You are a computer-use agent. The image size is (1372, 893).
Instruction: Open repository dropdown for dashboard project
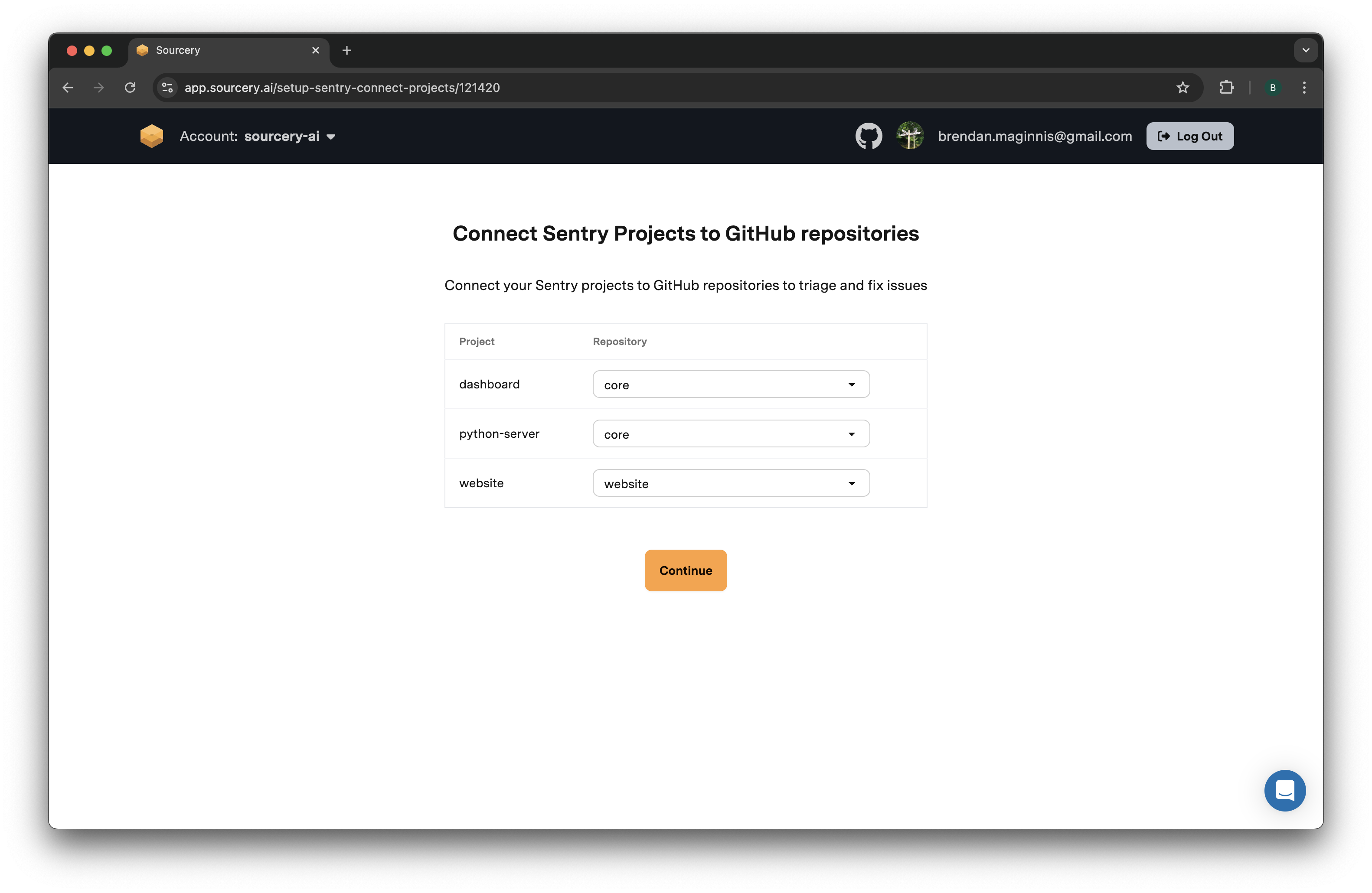pyautogui.click(x=730, y=384)
